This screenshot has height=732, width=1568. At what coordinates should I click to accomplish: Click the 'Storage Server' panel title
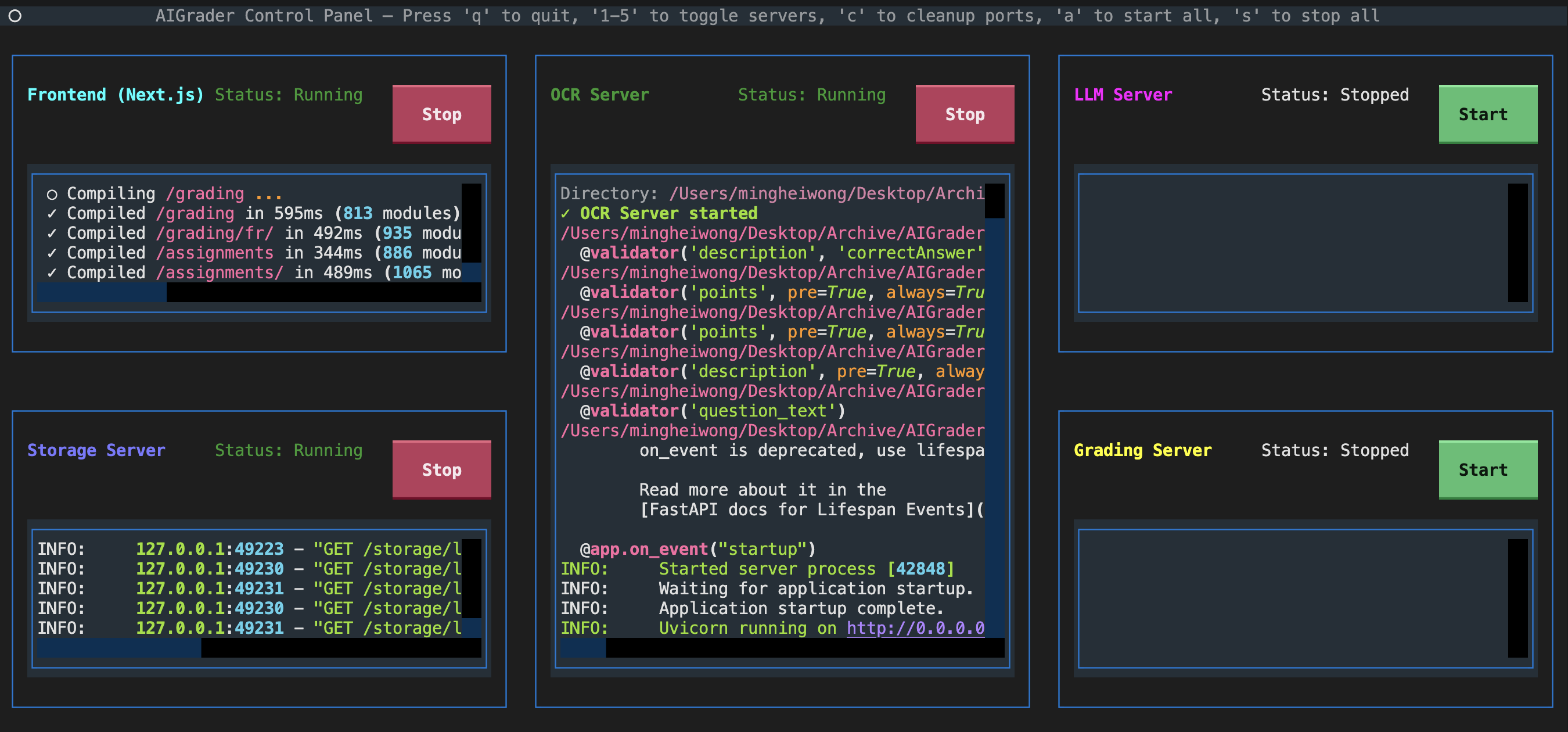tap(96, 450)
